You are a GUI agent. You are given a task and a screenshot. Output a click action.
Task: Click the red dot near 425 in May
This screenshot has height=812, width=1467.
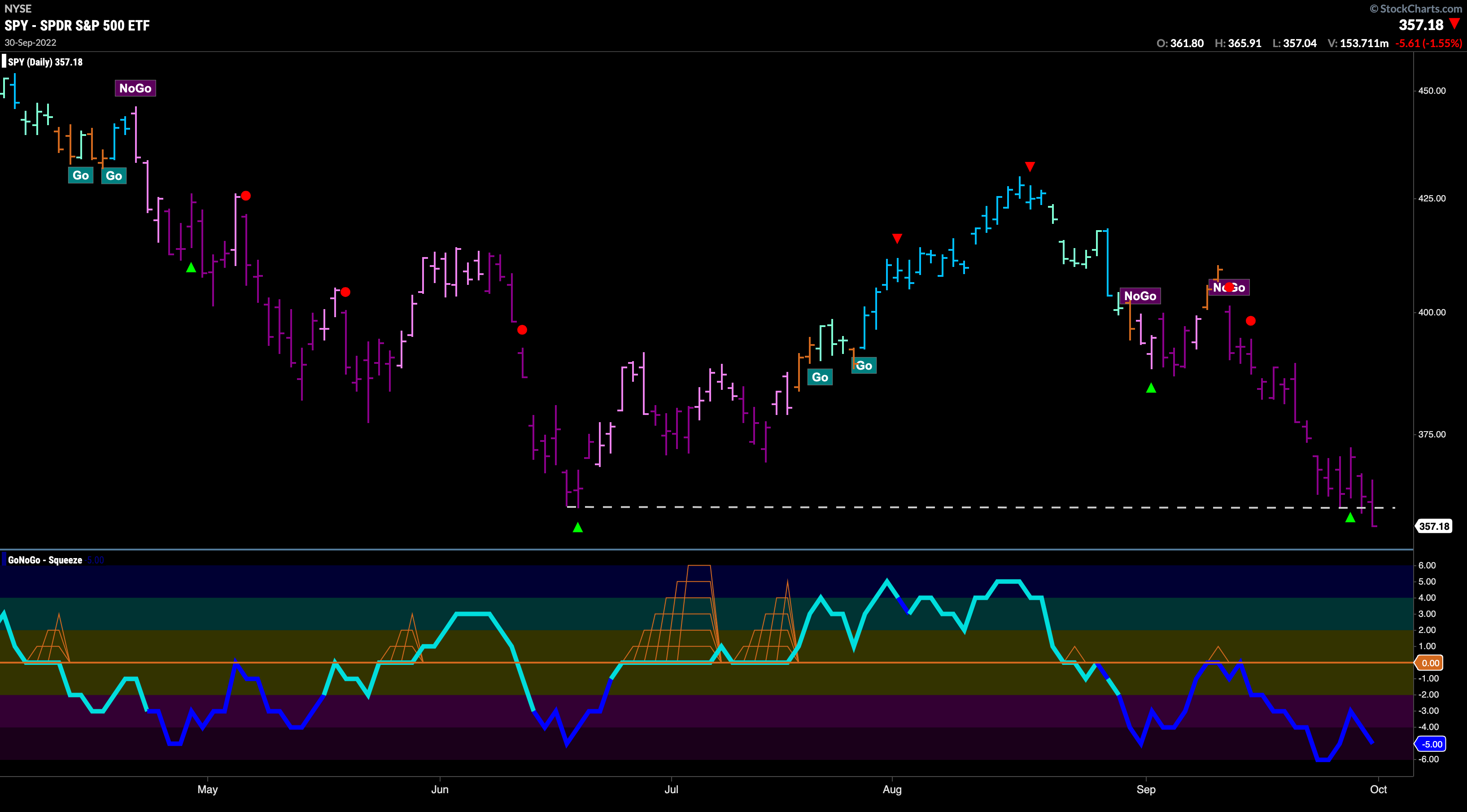245,195
